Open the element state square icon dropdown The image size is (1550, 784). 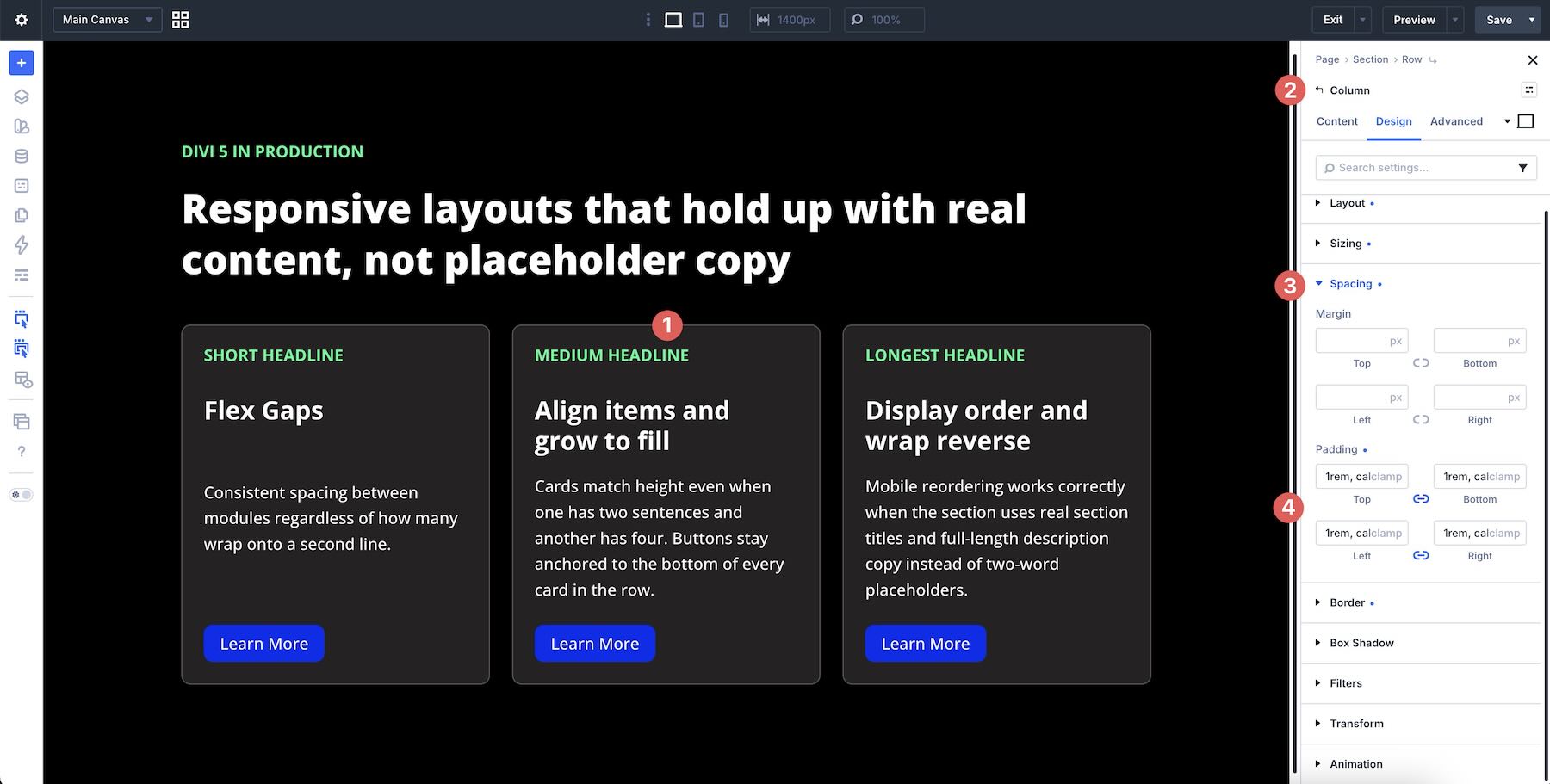click(x=1520, y=121)
